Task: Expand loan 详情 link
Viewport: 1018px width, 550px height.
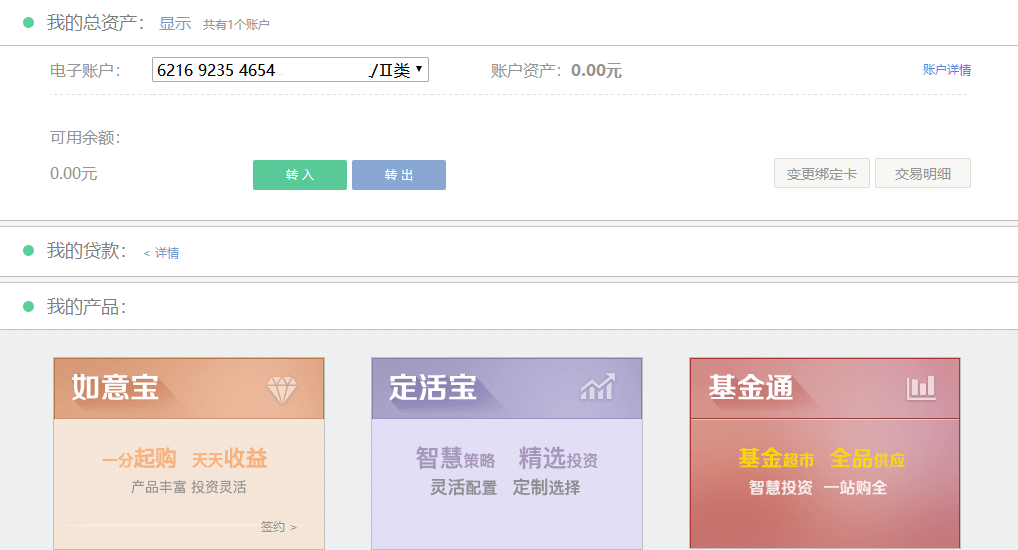Action: click(161, 253)
